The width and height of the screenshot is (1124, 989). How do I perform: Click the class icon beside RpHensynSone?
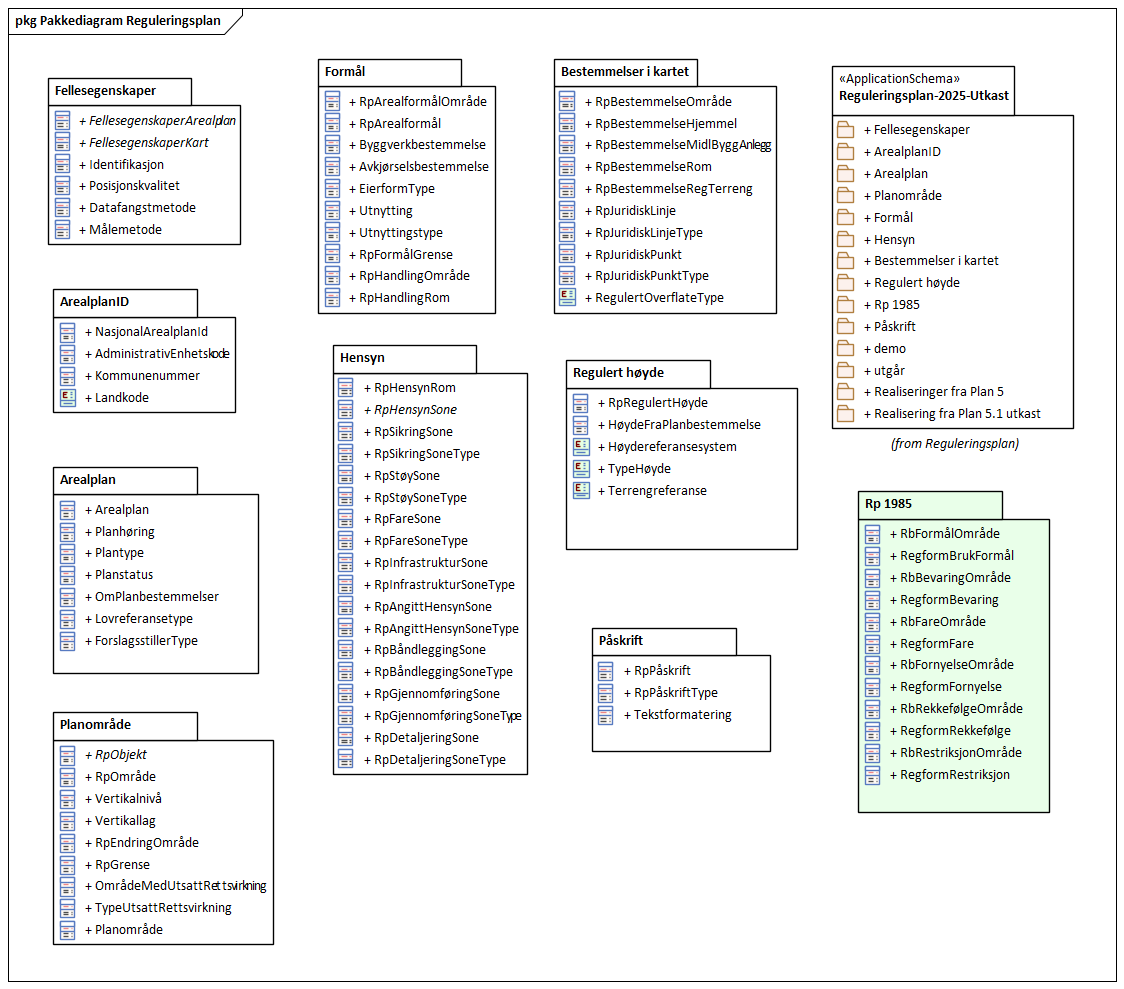(346, 409)
